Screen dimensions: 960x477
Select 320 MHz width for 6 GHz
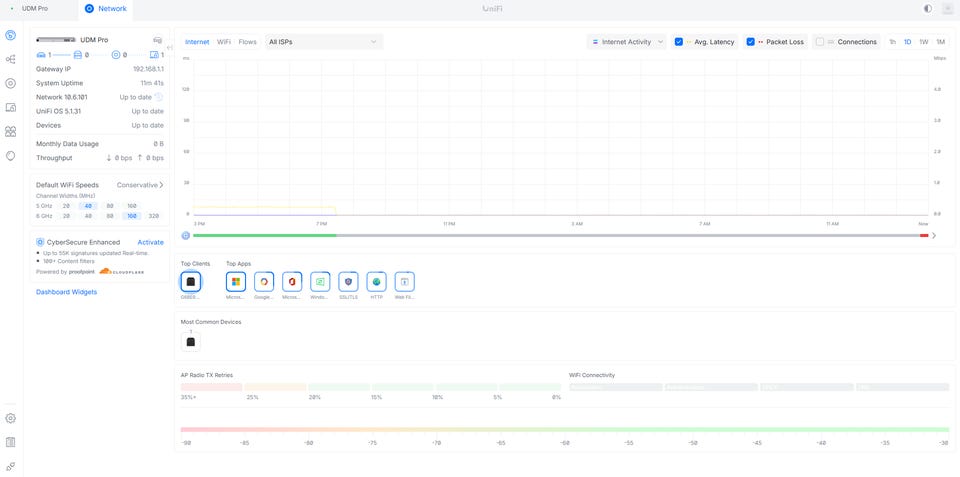pyautogui.click(x=154, y=216)
